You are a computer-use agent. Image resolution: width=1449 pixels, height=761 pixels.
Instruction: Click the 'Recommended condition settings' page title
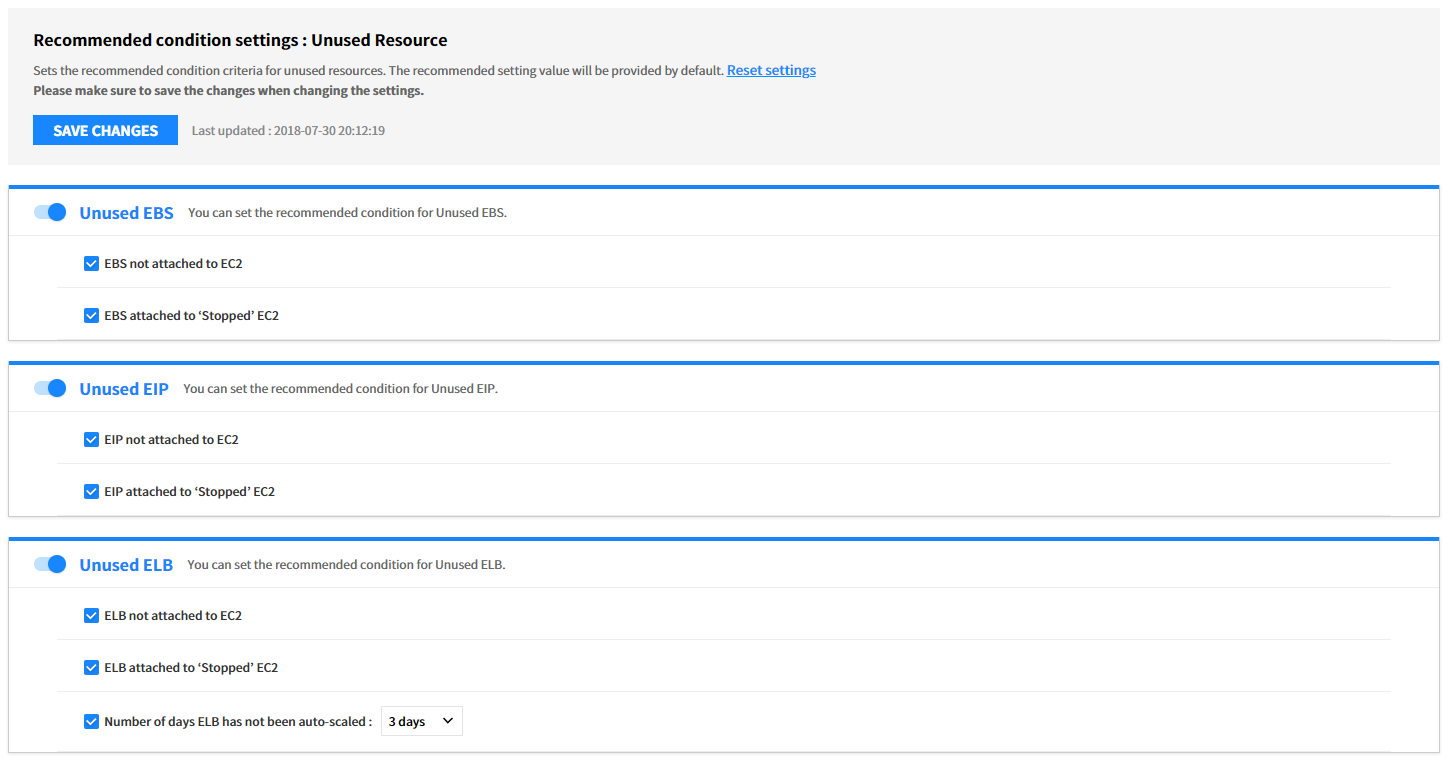click(240, 41)
